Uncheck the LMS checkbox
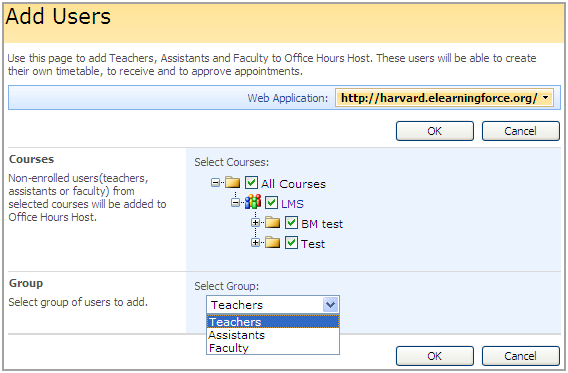This screenshot has height=373, width=568. (271, 202)
